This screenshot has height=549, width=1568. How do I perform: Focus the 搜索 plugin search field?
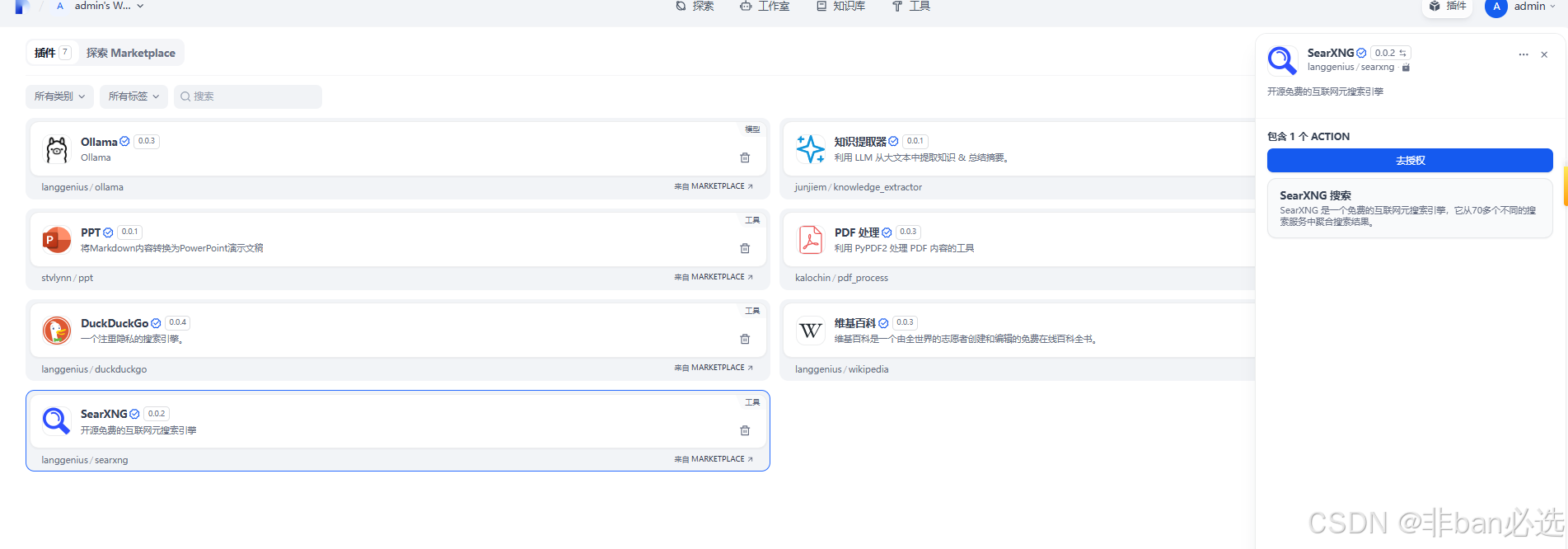point(248,96)
